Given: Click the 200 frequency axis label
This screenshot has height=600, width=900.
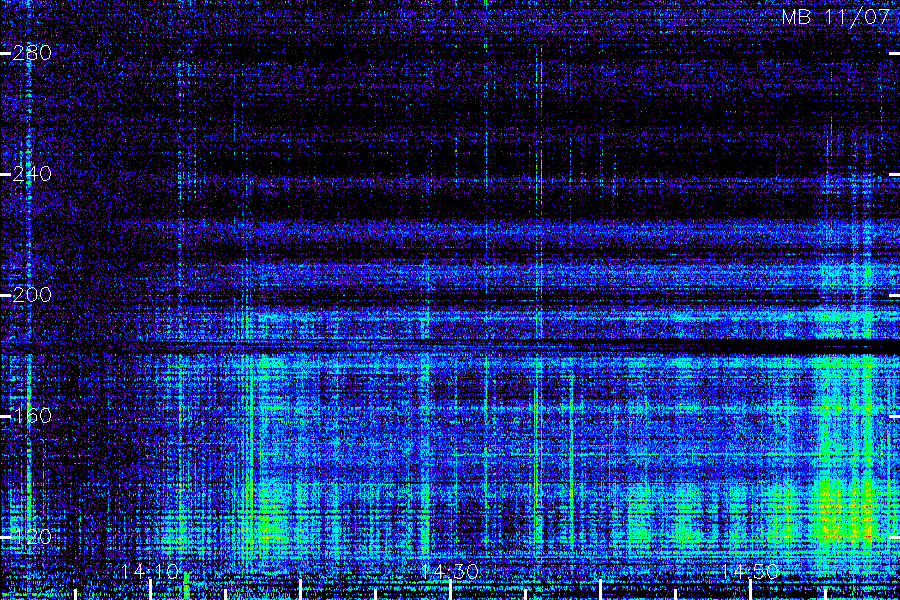Looking at the screenshot, I should 32,295.
